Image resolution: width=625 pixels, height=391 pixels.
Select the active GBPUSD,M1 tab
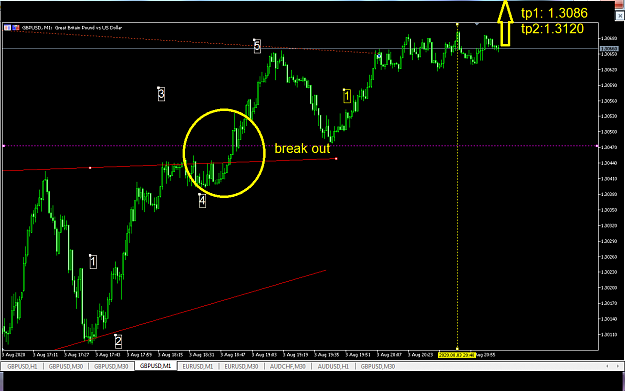pyautogui.click(x=155, y=366)
